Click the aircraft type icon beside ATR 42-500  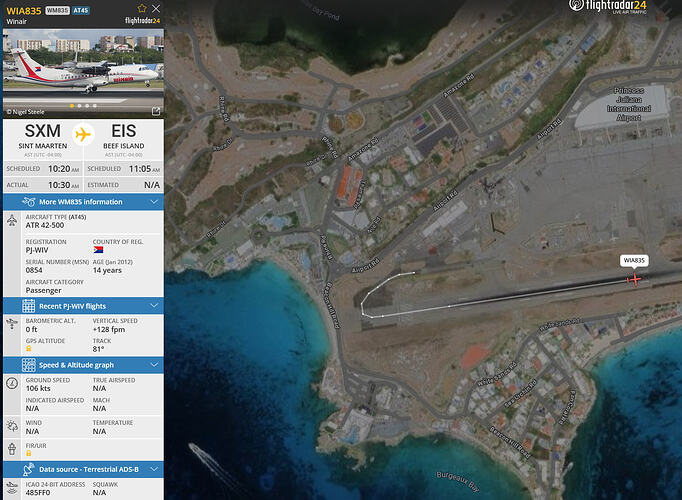(x=12, y=221)
